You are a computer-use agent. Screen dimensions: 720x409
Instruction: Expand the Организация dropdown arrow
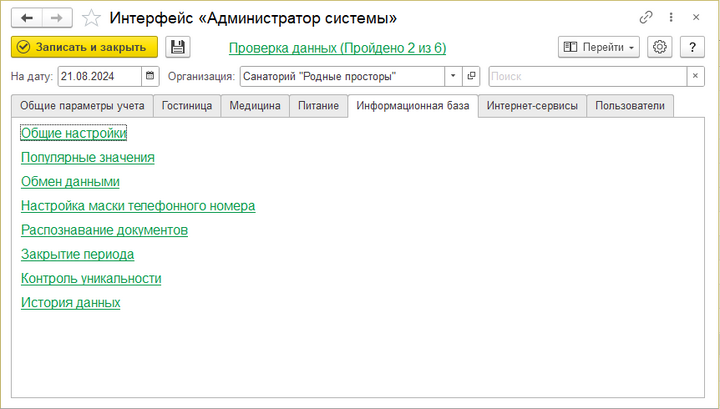pyautogui.click(x=453, y=76)
